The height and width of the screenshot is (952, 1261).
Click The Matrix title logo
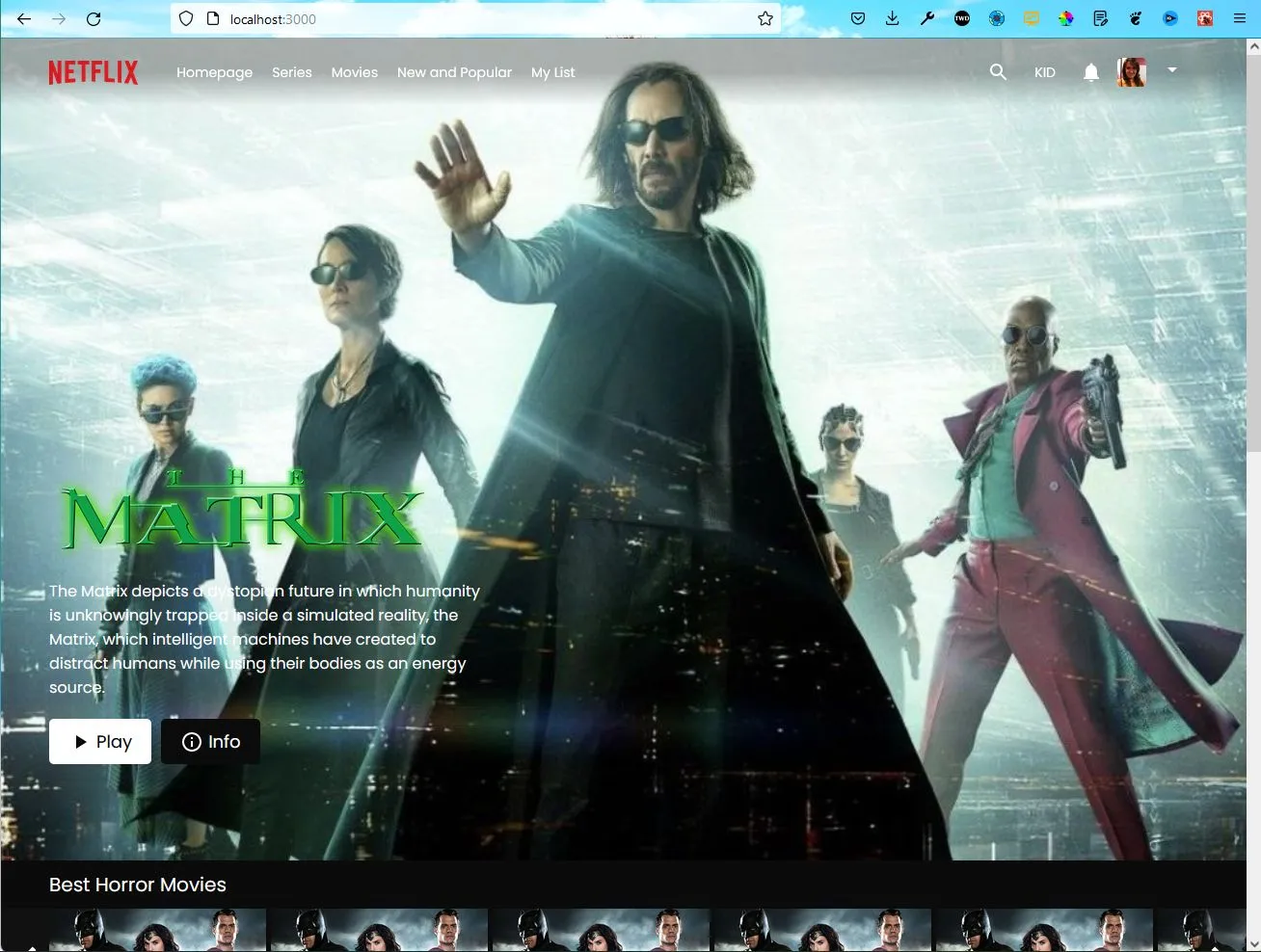point(241,511)
